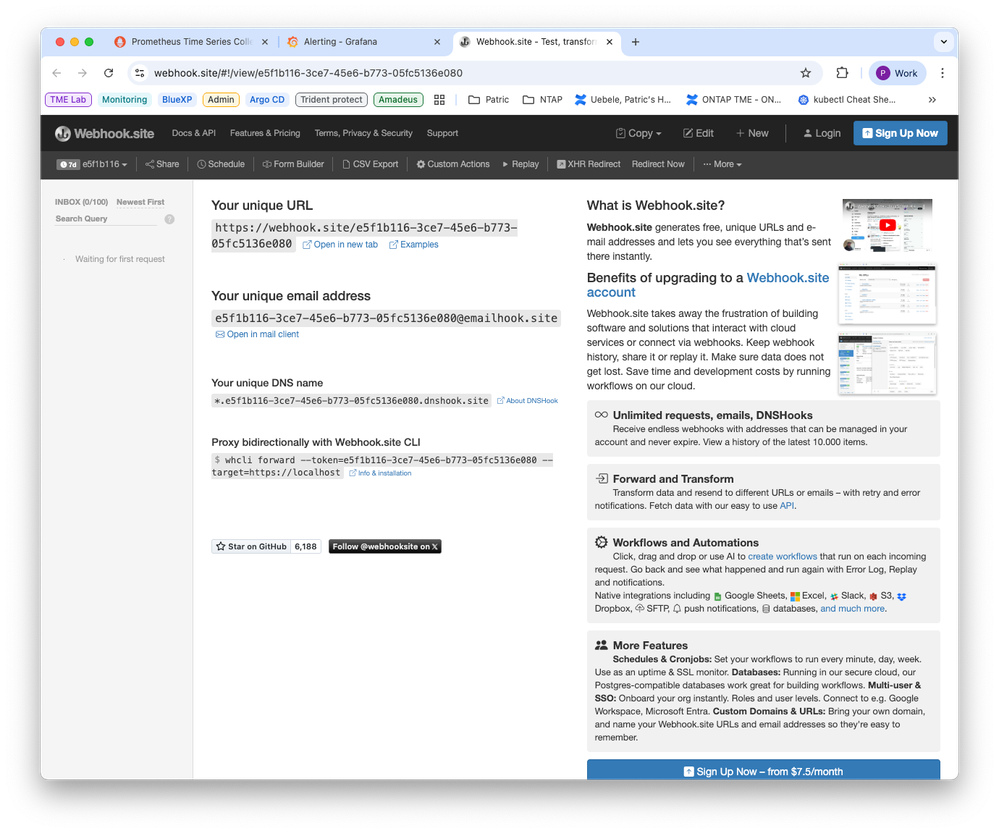The image size is (999, 833).
Task: Open the unique URL in a new tab
Action: click(340, 244)
